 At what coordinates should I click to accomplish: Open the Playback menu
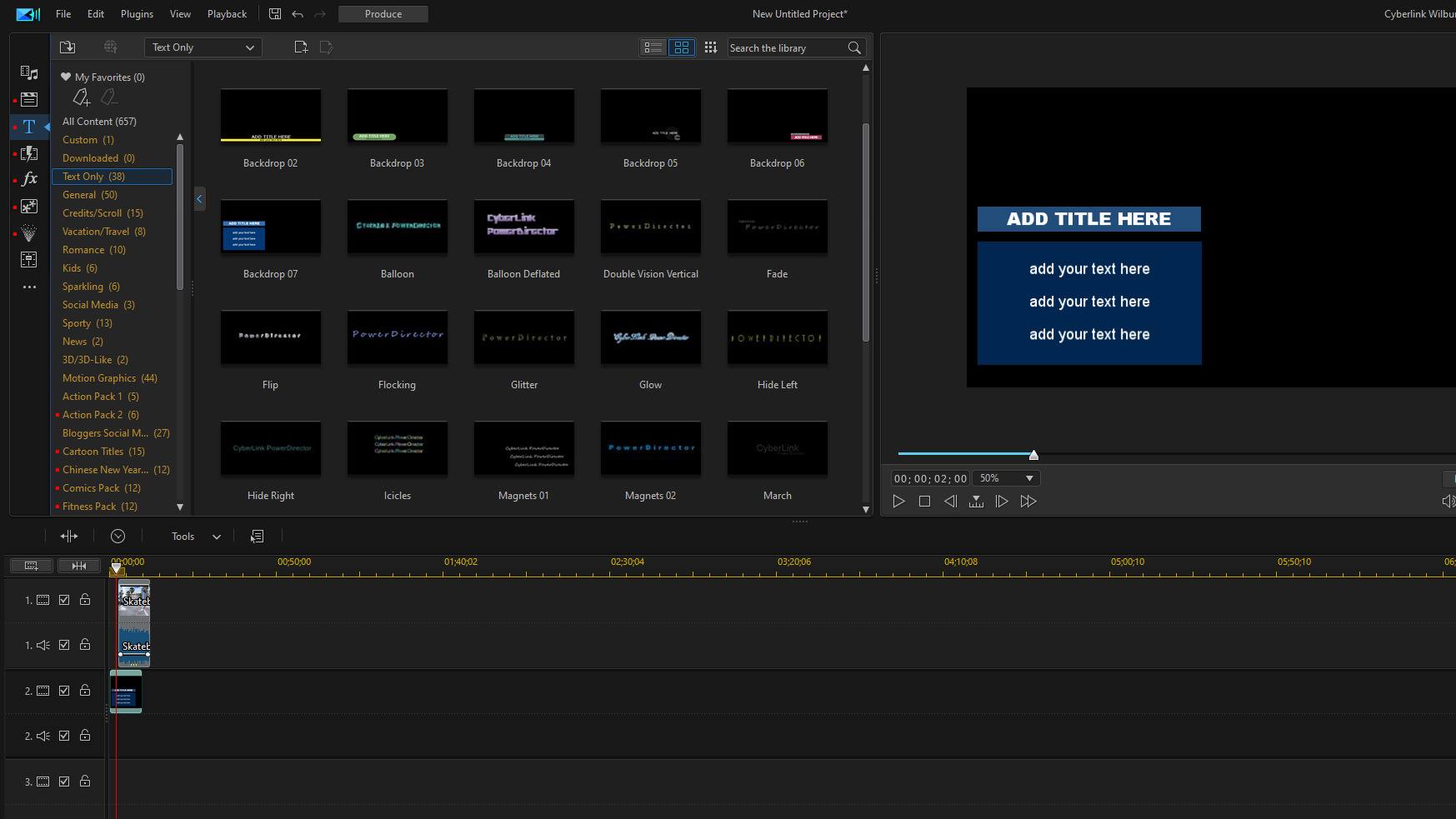(227, 13)
